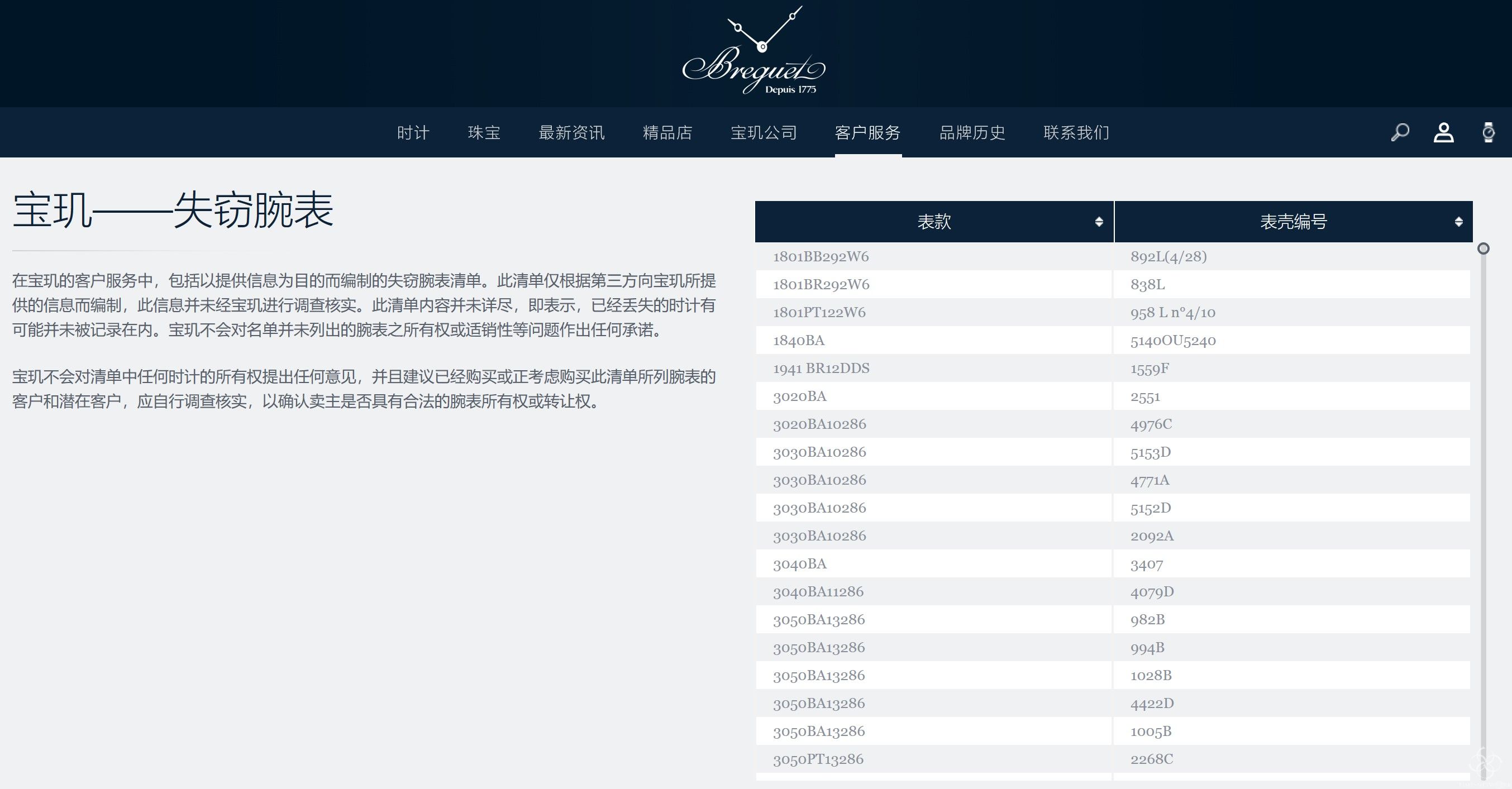Viewport: 1512px width, 789px height.
Task: Click the 表款 column header
Action: point(934,222)
